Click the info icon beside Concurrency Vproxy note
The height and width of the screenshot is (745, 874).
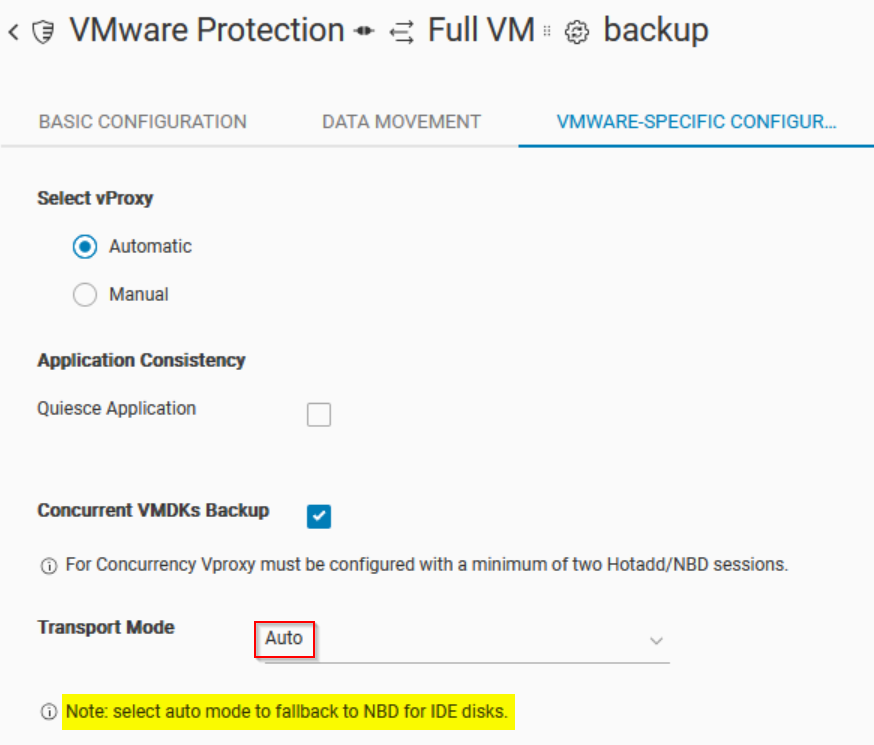[48, 566]
